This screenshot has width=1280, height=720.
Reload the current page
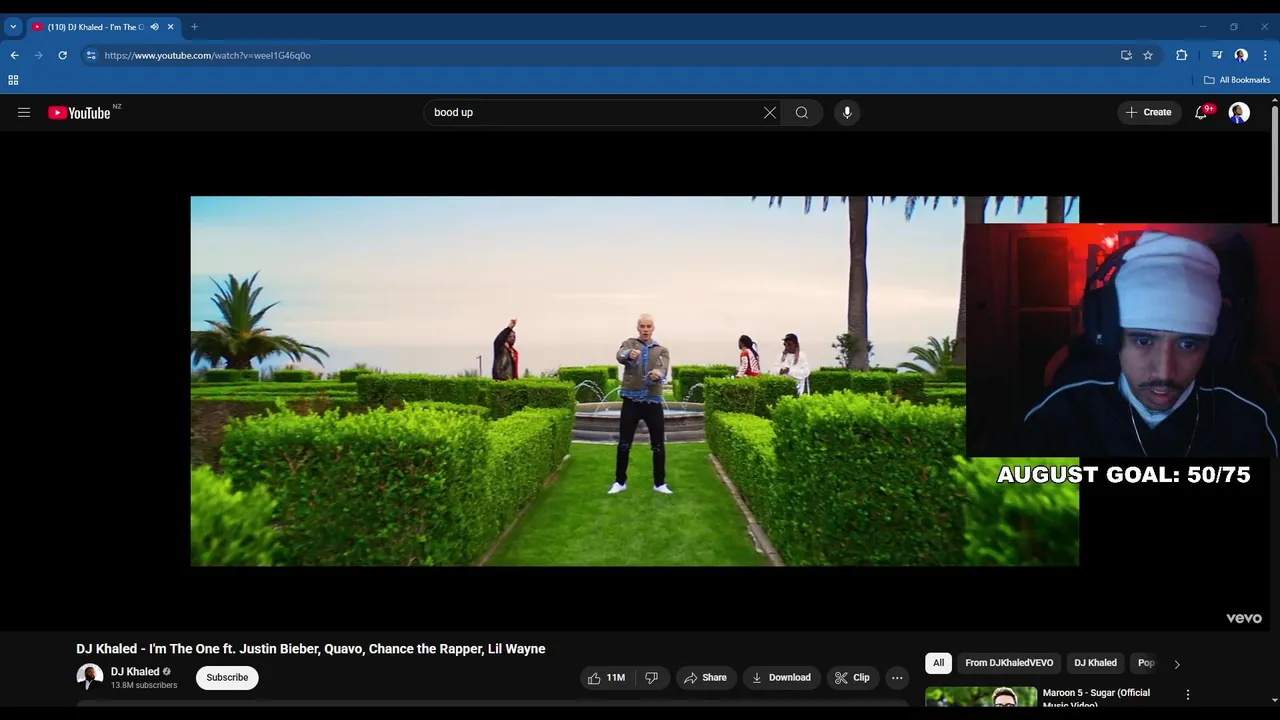tap(62, 55)
